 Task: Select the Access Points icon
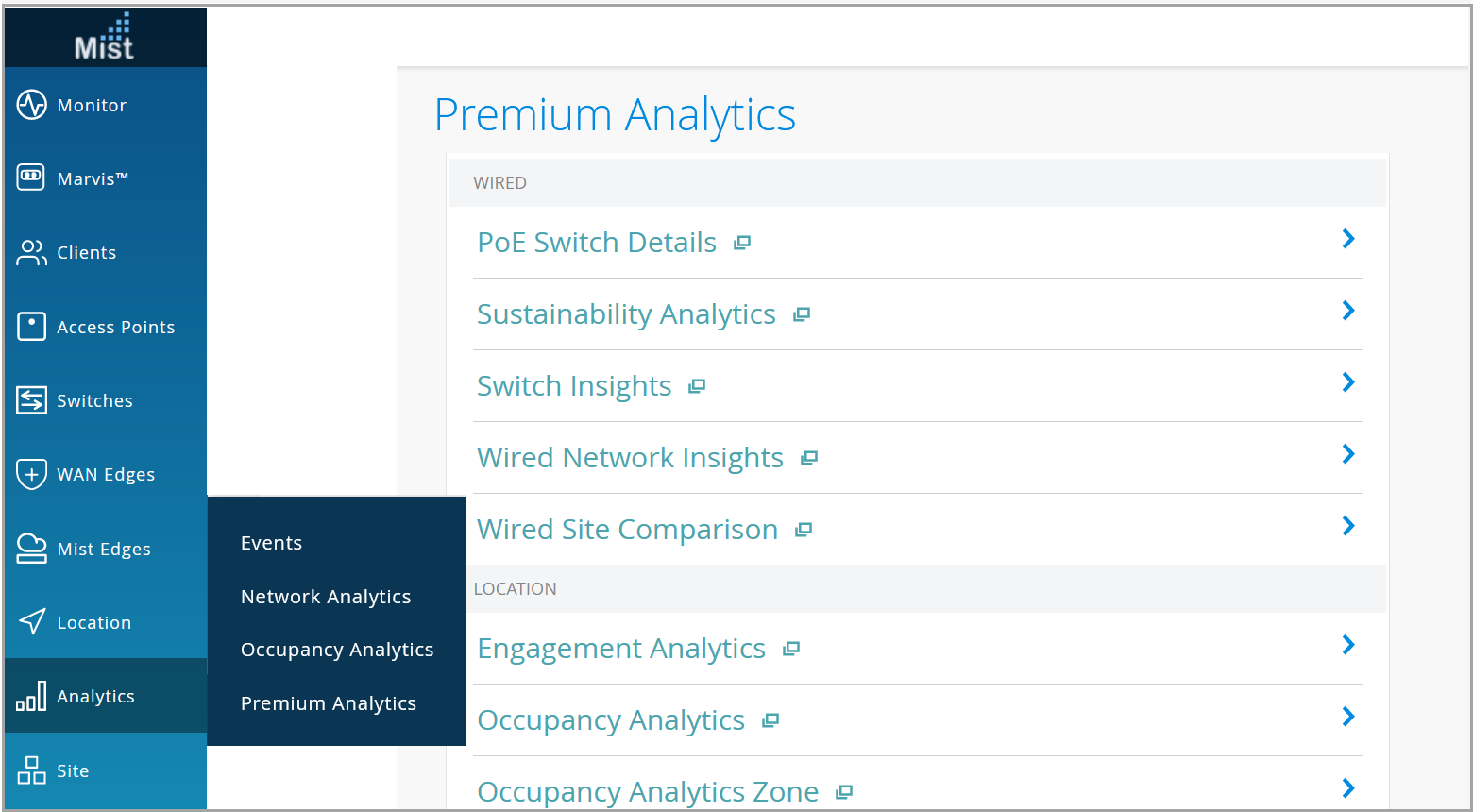[31, 326]
